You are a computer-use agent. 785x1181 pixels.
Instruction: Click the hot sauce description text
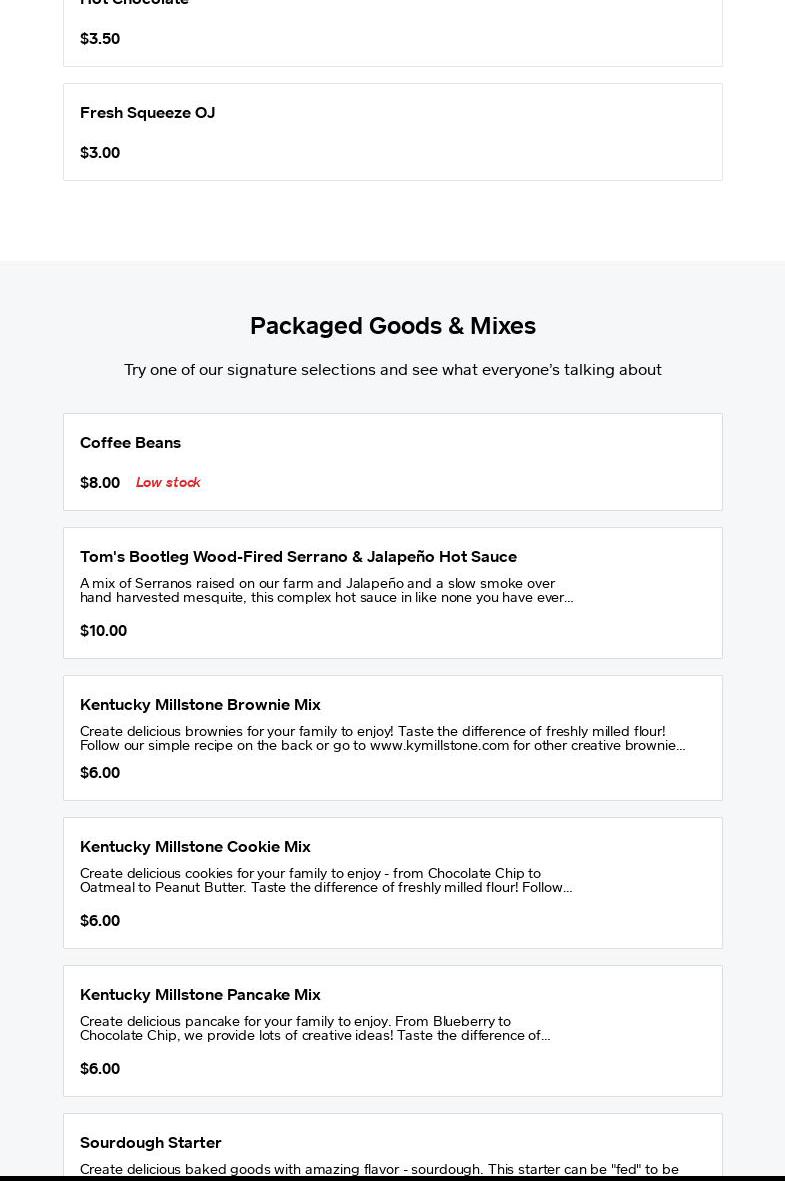pos(326,590)
